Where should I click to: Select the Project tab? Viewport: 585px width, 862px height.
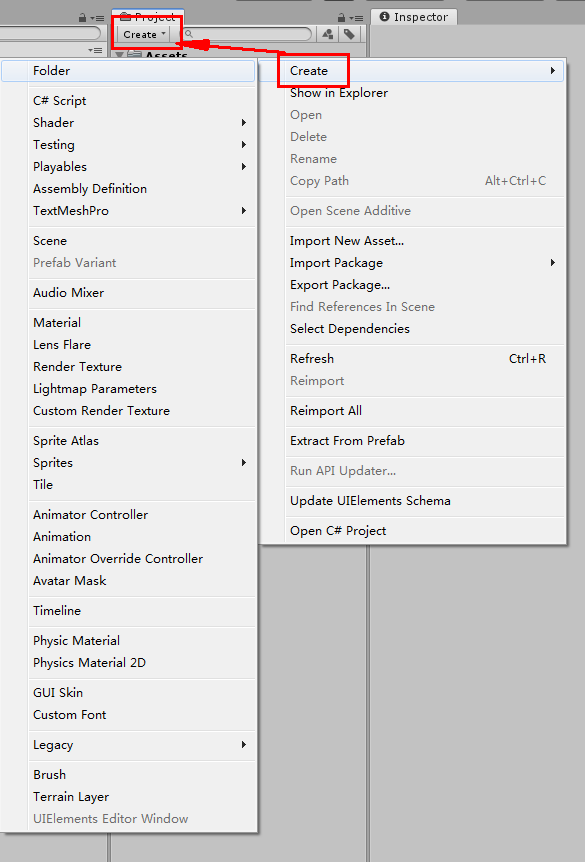(x=148, y=17)
